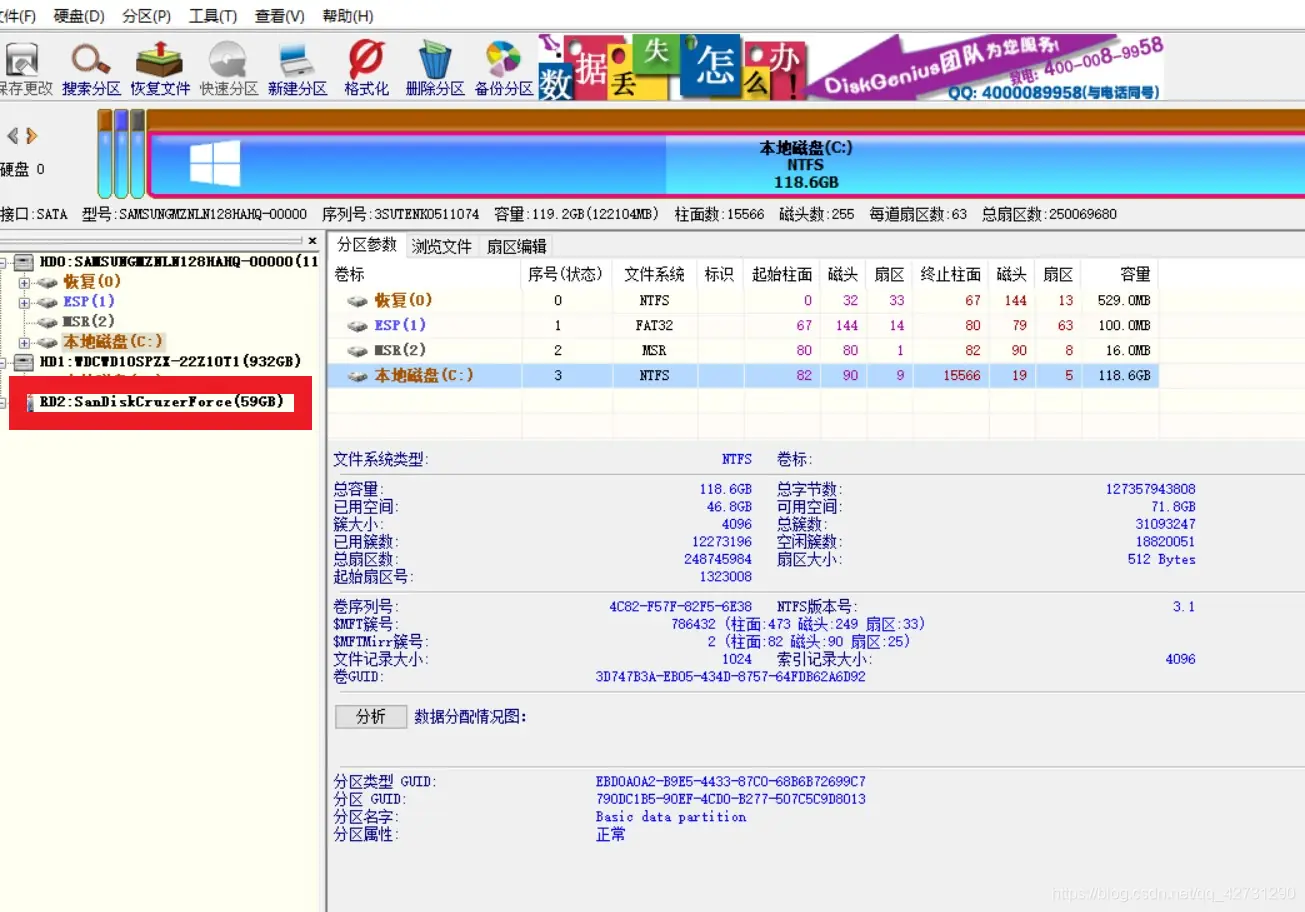Click the SanDisk USB drive icon in tree
The height and width of the screenshot is (912, 1305).
(30, 402)
